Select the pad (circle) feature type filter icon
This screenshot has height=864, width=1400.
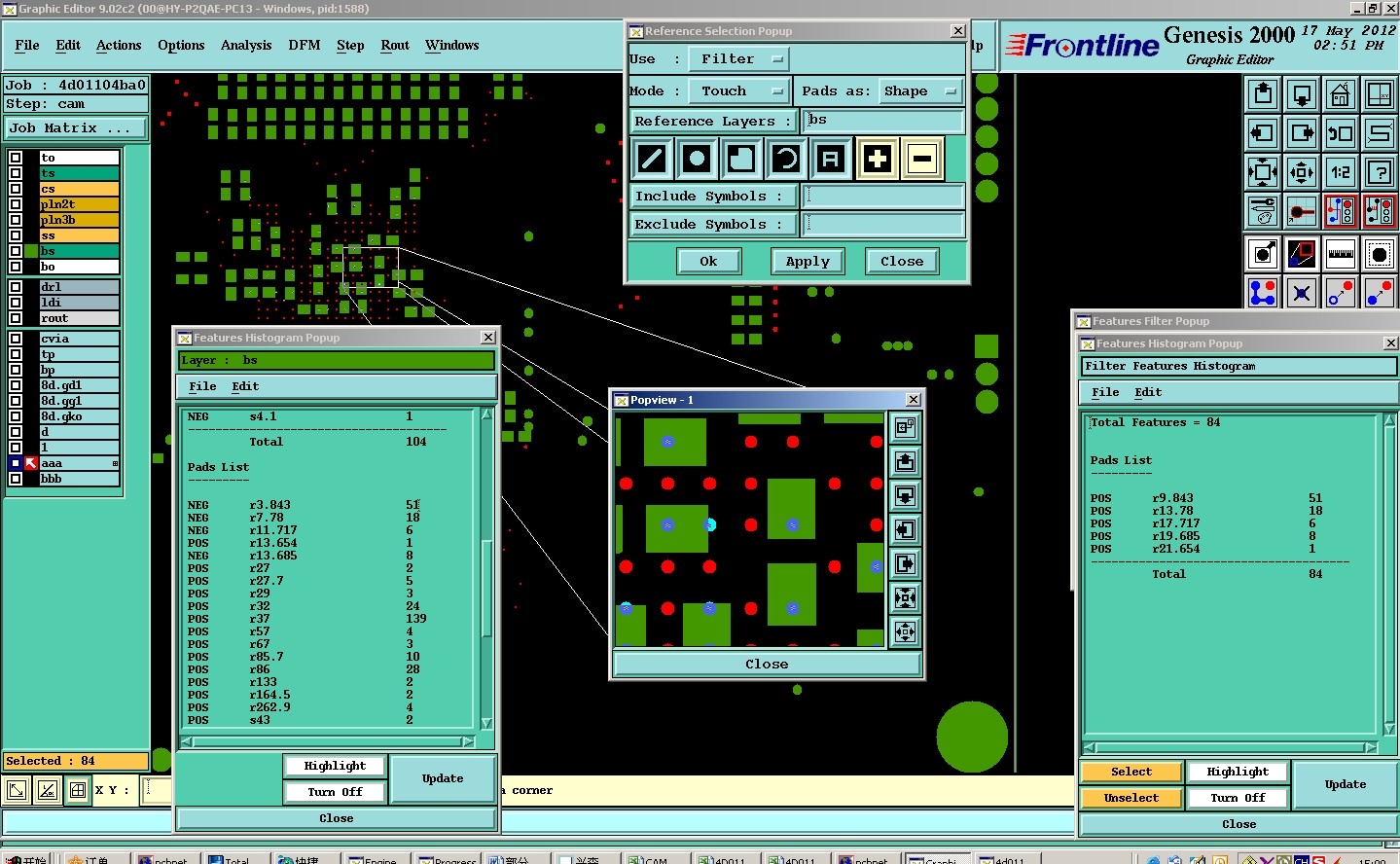click(x=697, y=158)
